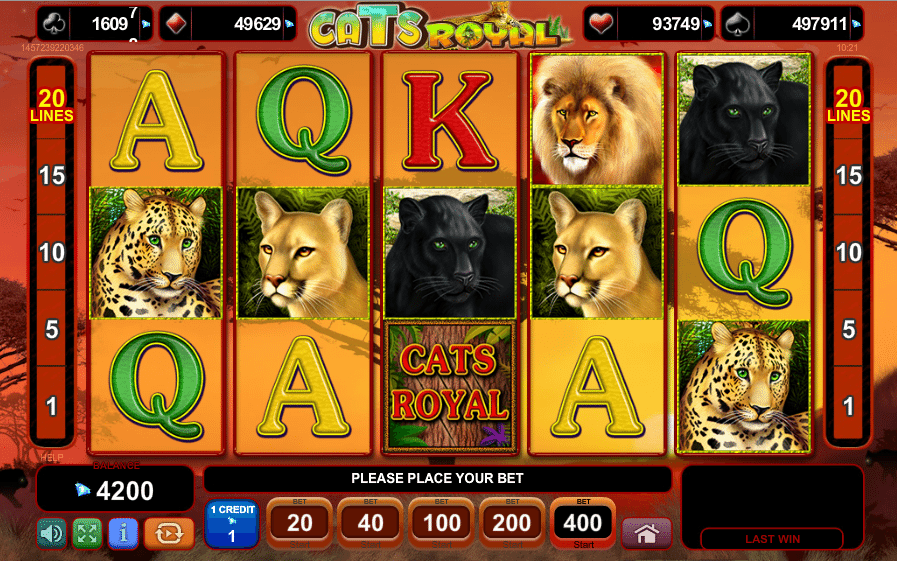Choose 5 lines on right line selector

point(848,329)
